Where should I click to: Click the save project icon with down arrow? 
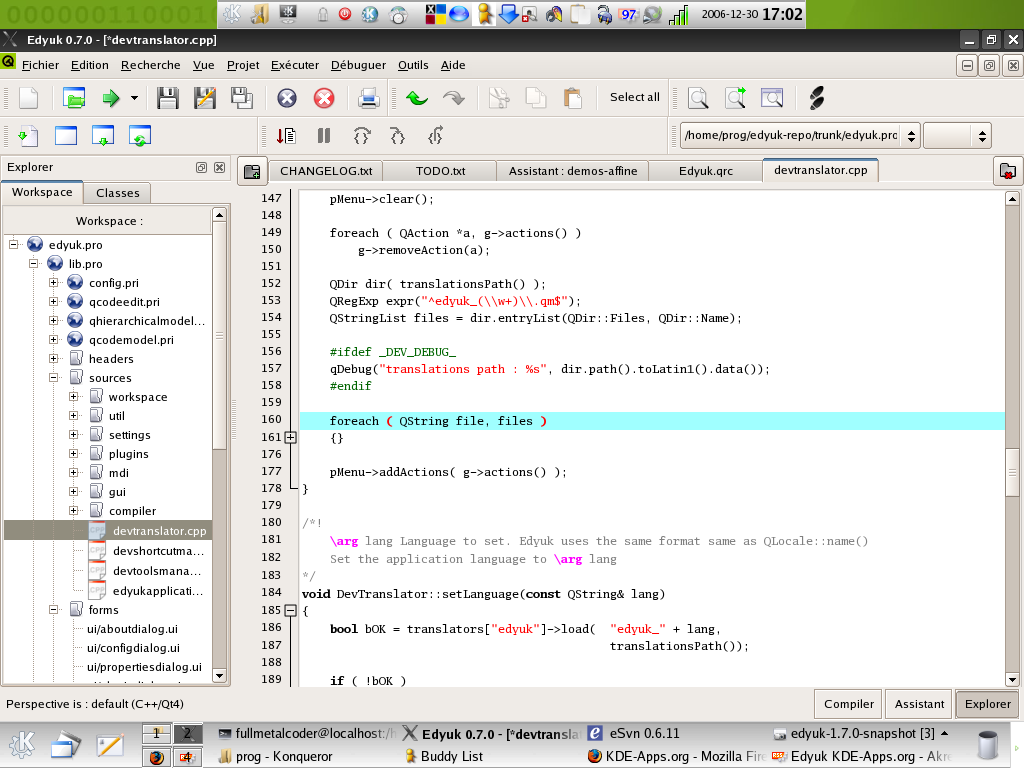coord(103,136)
